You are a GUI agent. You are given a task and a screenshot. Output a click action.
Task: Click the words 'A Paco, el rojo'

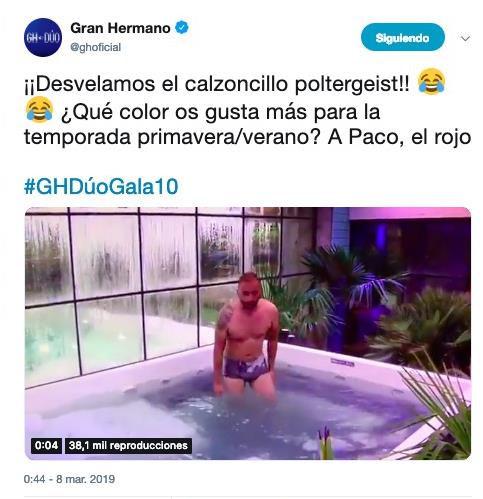399,137
